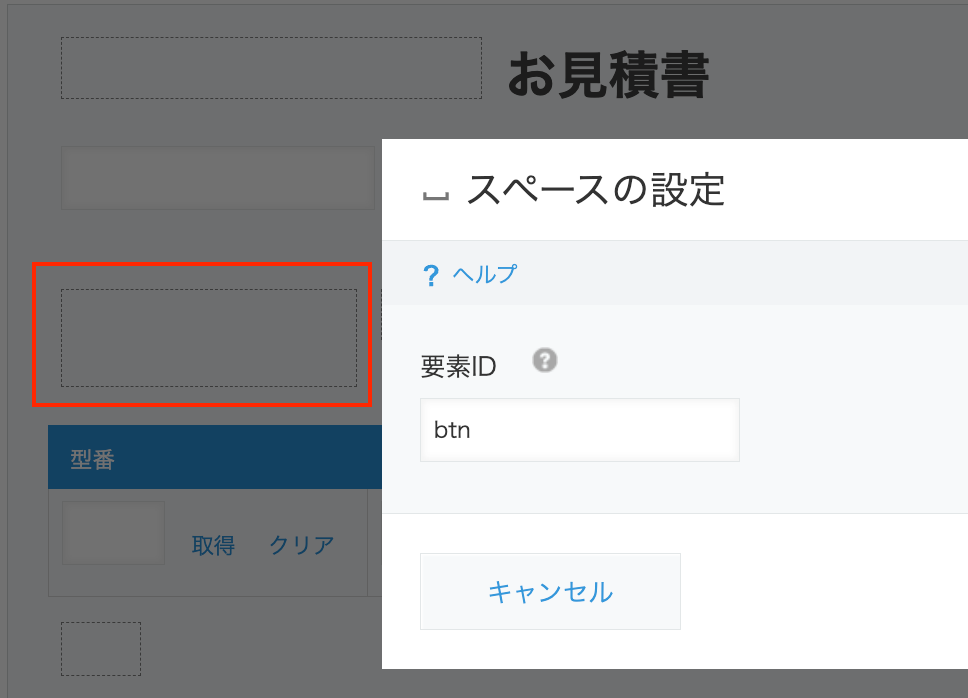Click the クリア link in the table
The image size is (968, 698).
[x=302, y=545]
